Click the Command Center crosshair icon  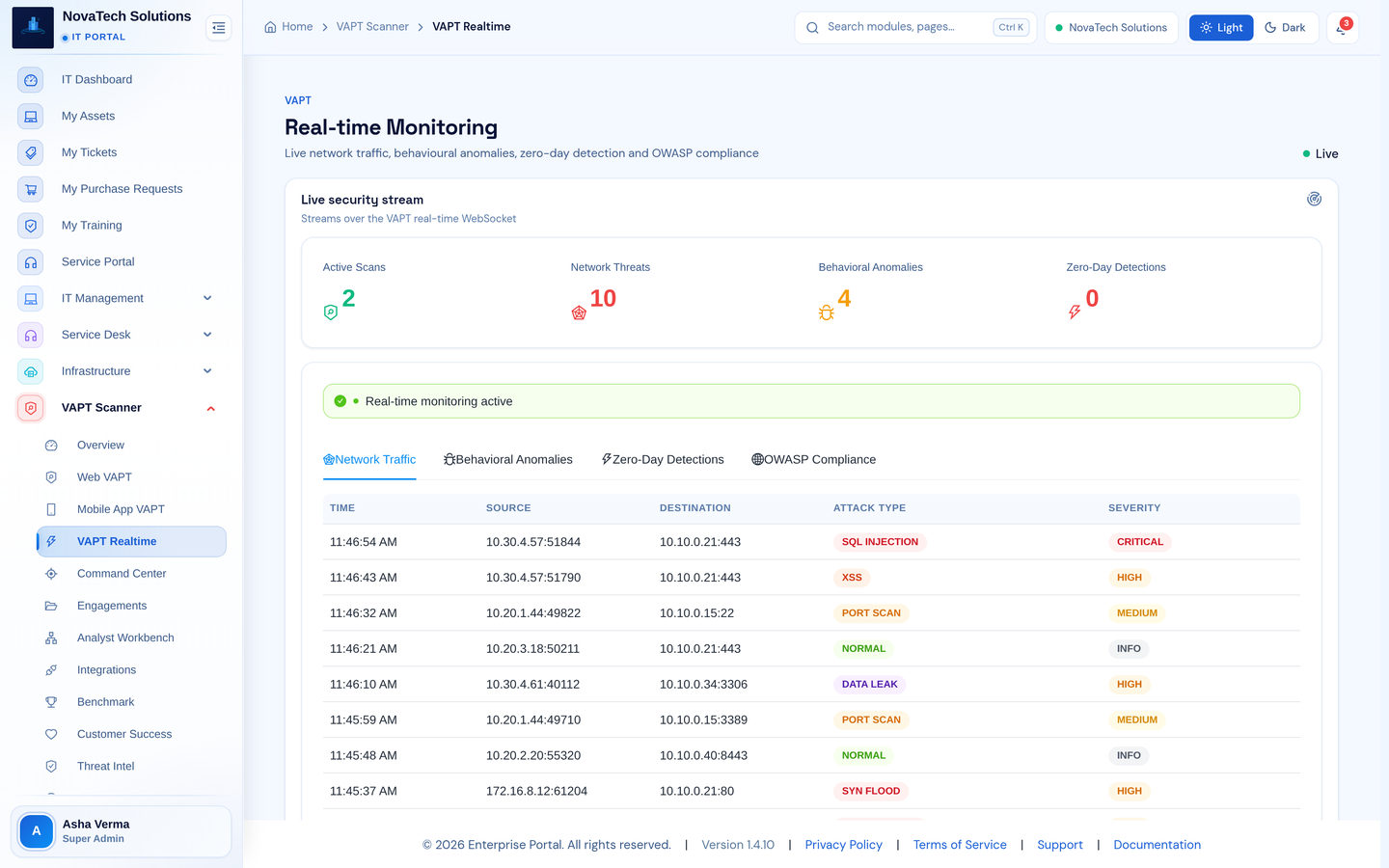pyautogui.click(x=51, y=574)
